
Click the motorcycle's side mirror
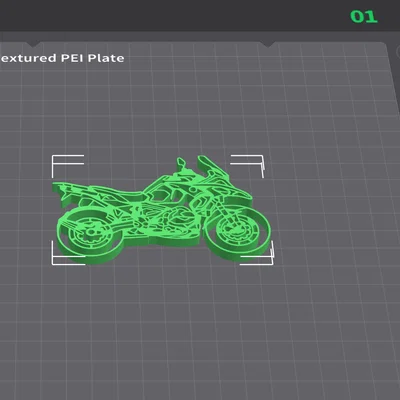181,164
